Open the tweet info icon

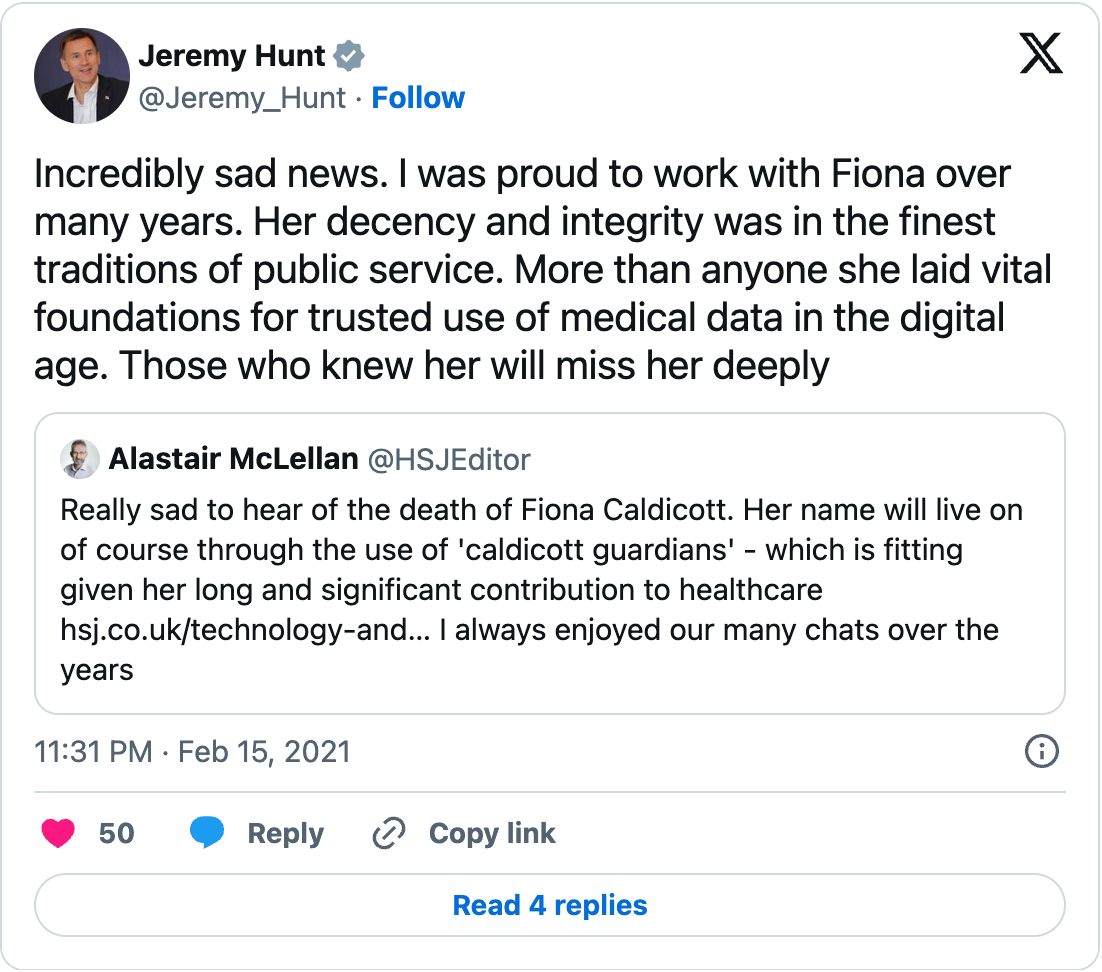[x=1042, y=751]
